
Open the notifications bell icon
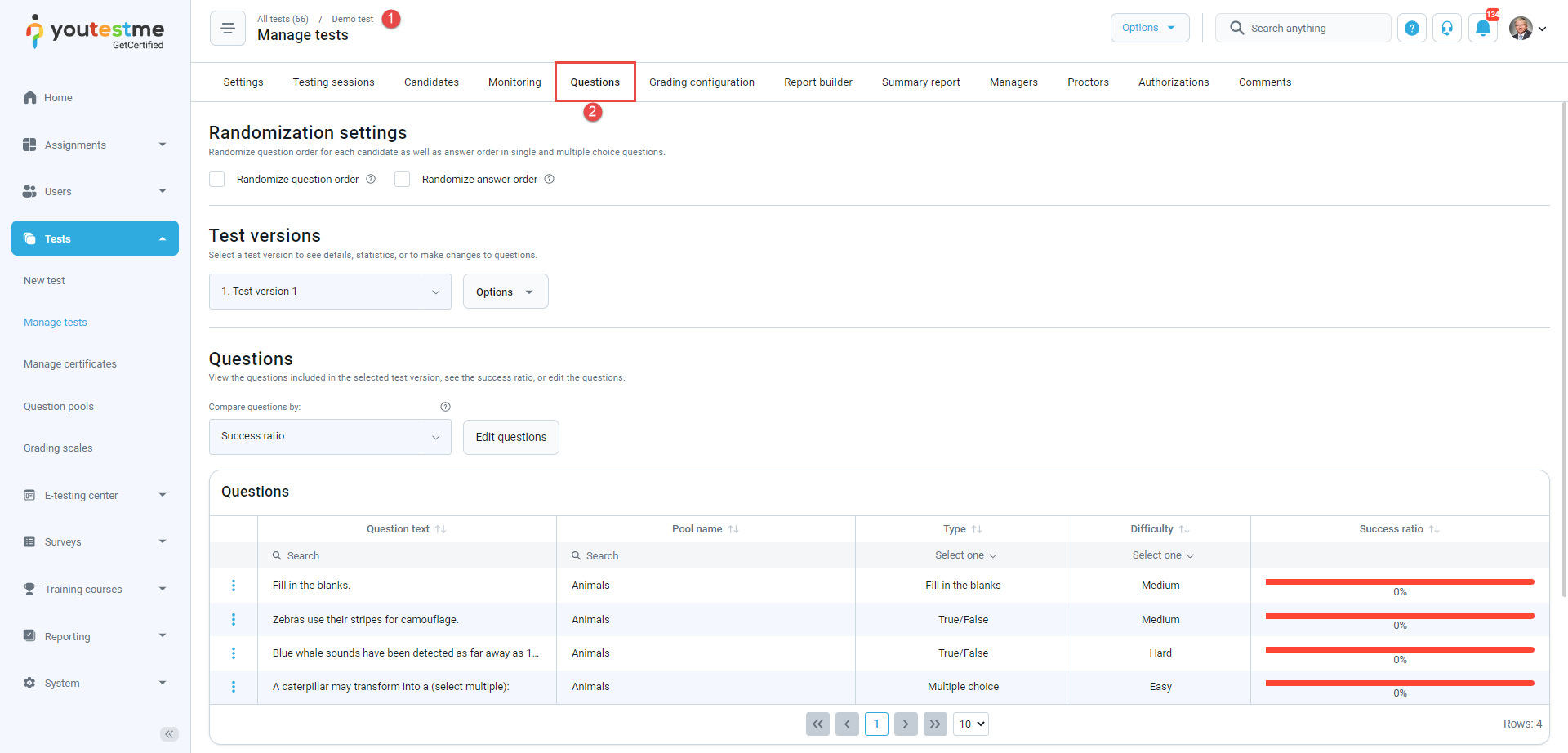click(1483, 29)
